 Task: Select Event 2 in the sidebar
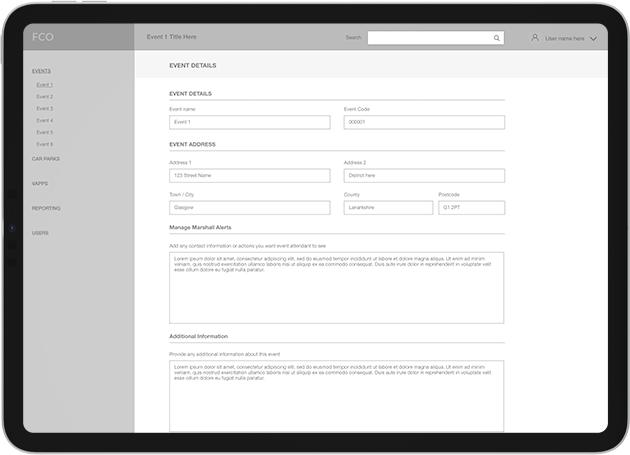(45, 97)
